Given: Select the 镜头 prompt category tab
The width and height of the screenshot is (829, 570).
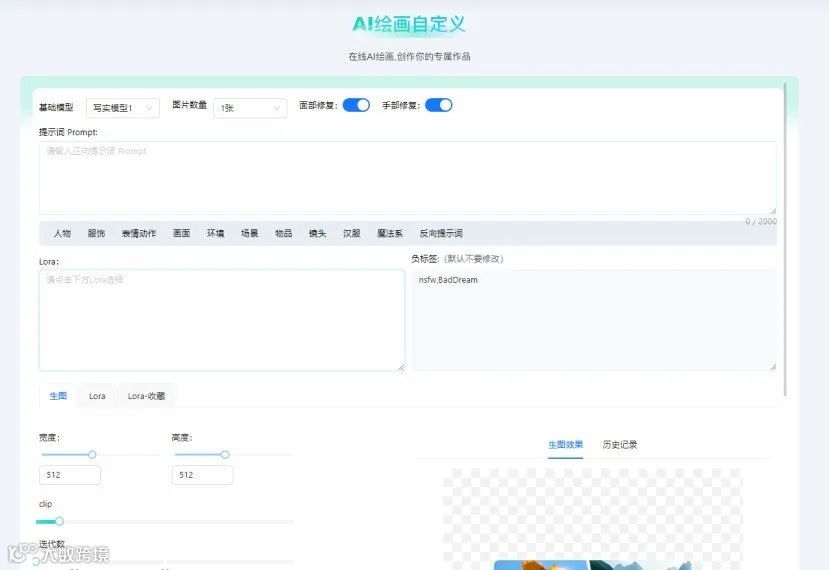Looking at the screenshot, I should (x=317, y=233).
